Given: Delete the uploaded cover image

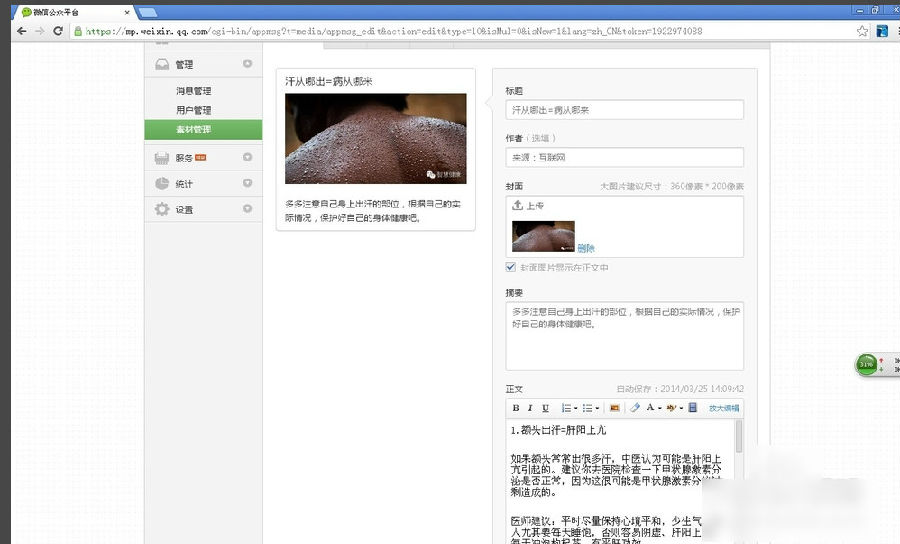Looking at the screenshot, I should click(x=586, y=248).
